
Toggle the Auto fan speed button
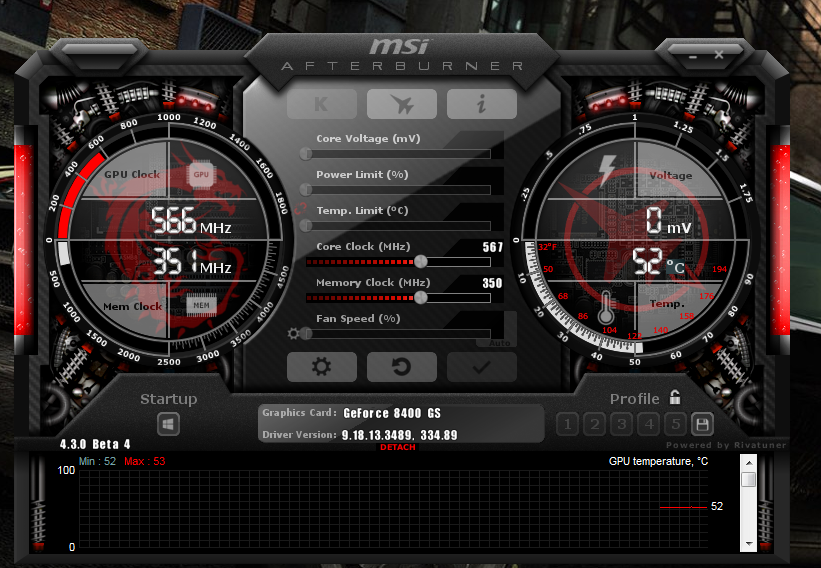tap(499, 343)
